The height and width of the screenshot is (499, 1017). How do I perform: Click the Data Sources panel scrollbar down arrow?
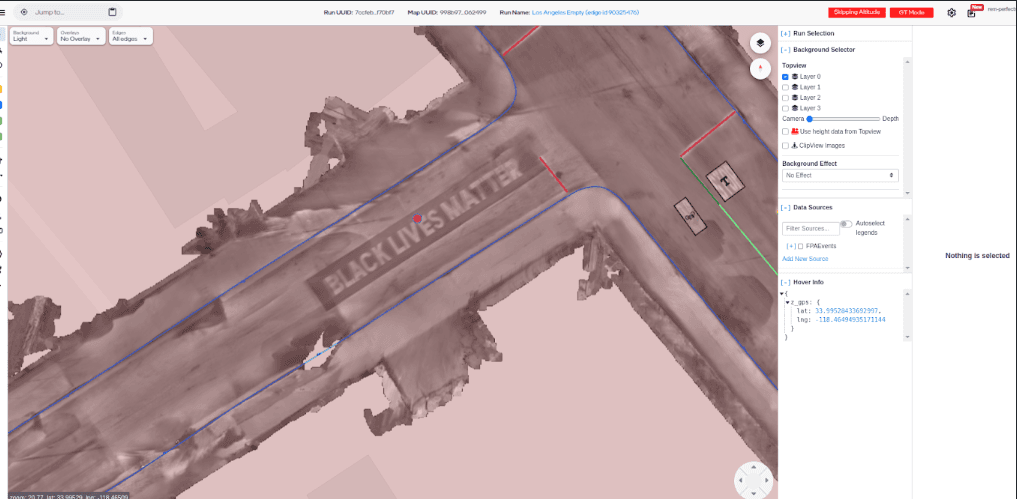[907, 268]
